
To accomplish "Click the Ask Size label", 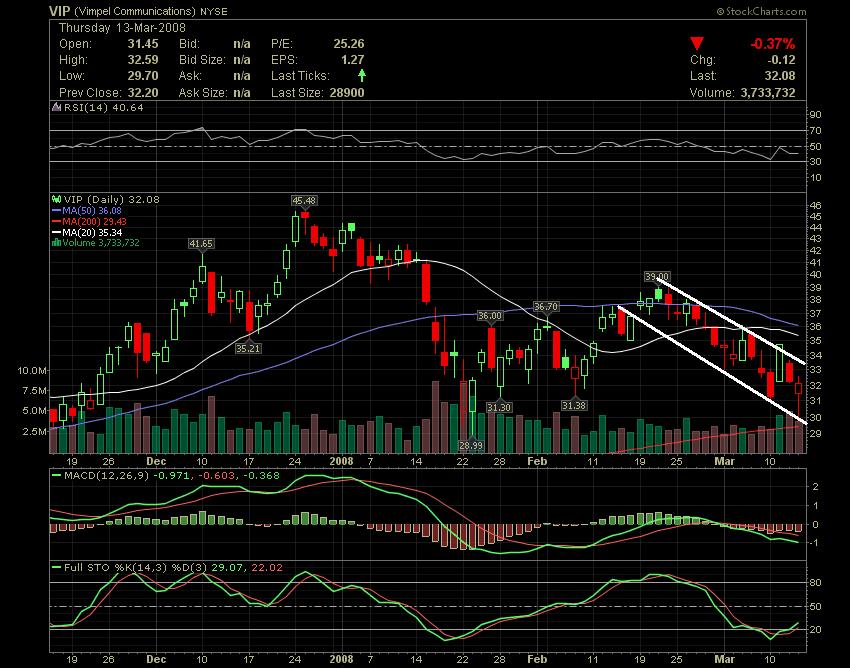I will [203, 93].
